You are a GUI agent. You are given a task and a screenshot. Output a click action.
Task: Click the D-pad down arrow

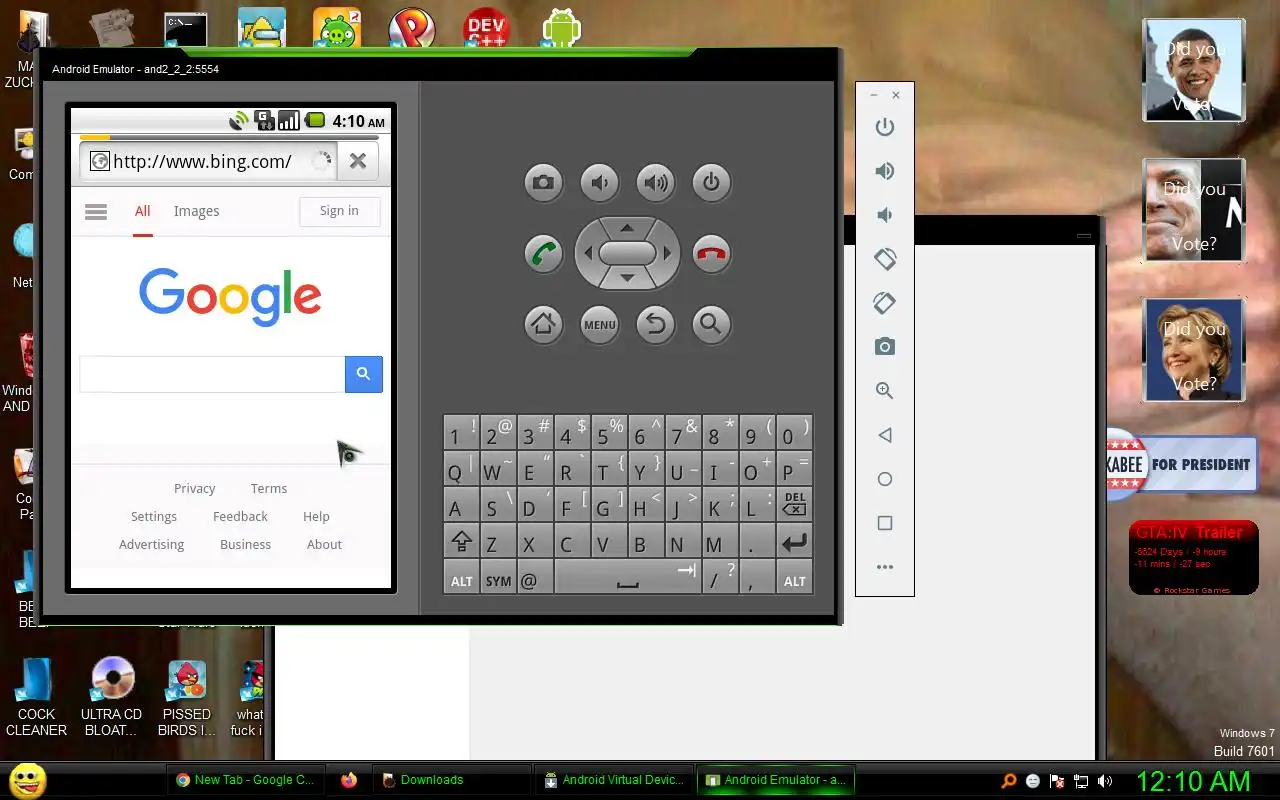click(x=627, y=279)
